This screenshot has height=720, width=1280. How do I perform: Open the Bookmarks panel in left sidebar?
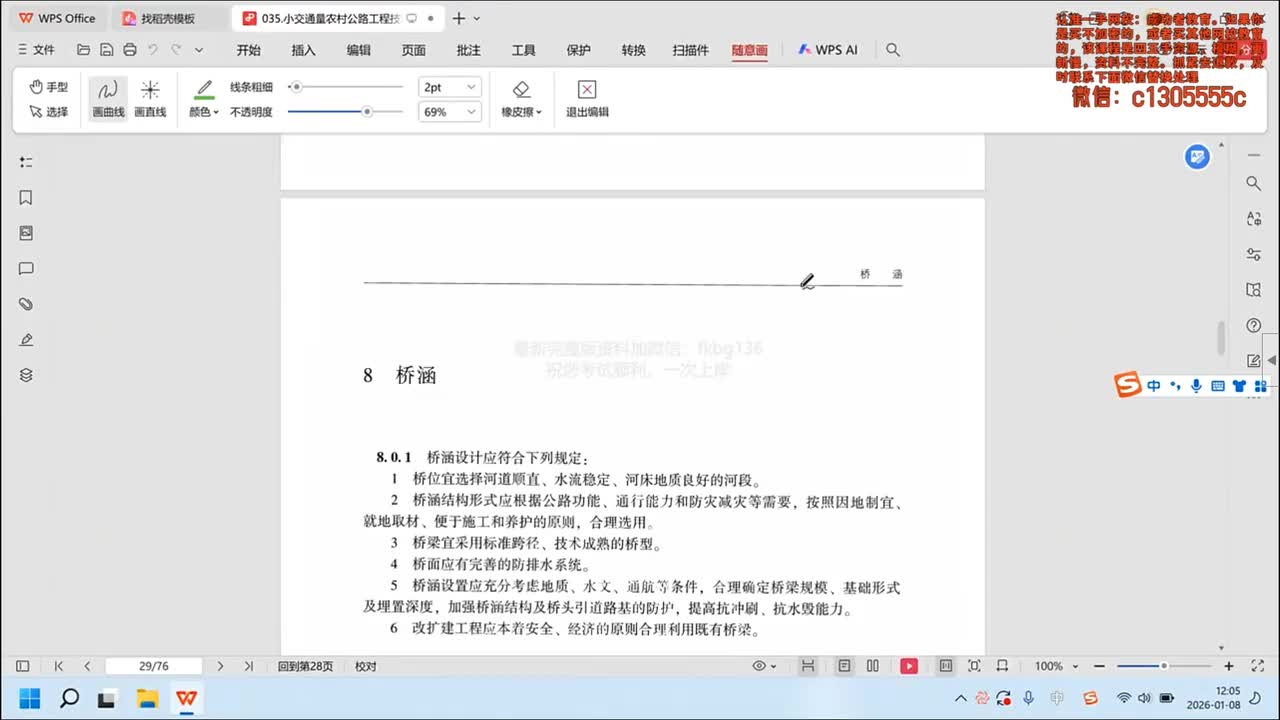coord(26,198)
